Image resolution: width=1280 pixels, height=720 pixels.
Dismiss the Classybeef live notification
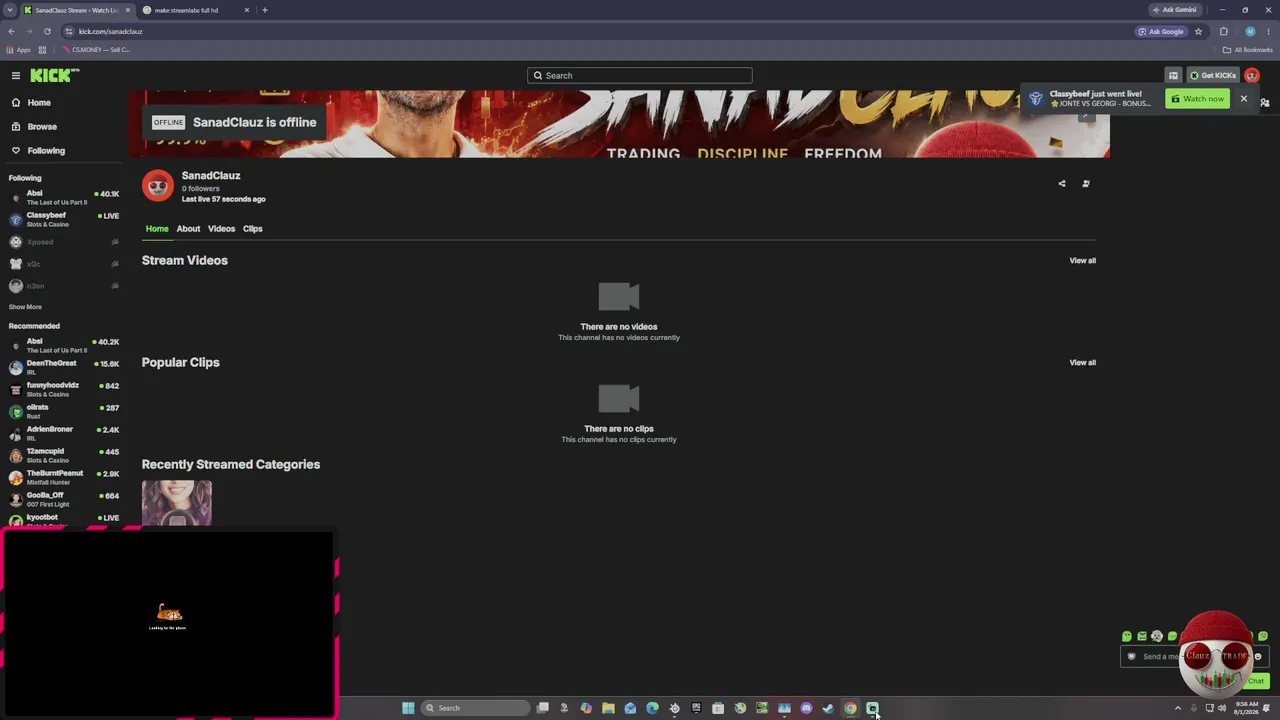pyautogui.click(x=1244, y=99)
